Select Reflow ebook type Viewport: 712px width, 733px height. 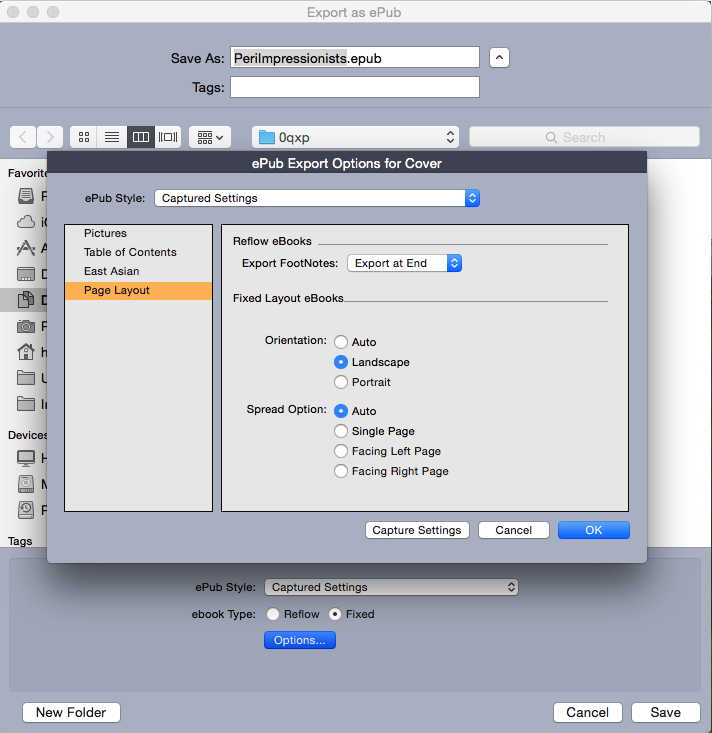pos(273,614)
